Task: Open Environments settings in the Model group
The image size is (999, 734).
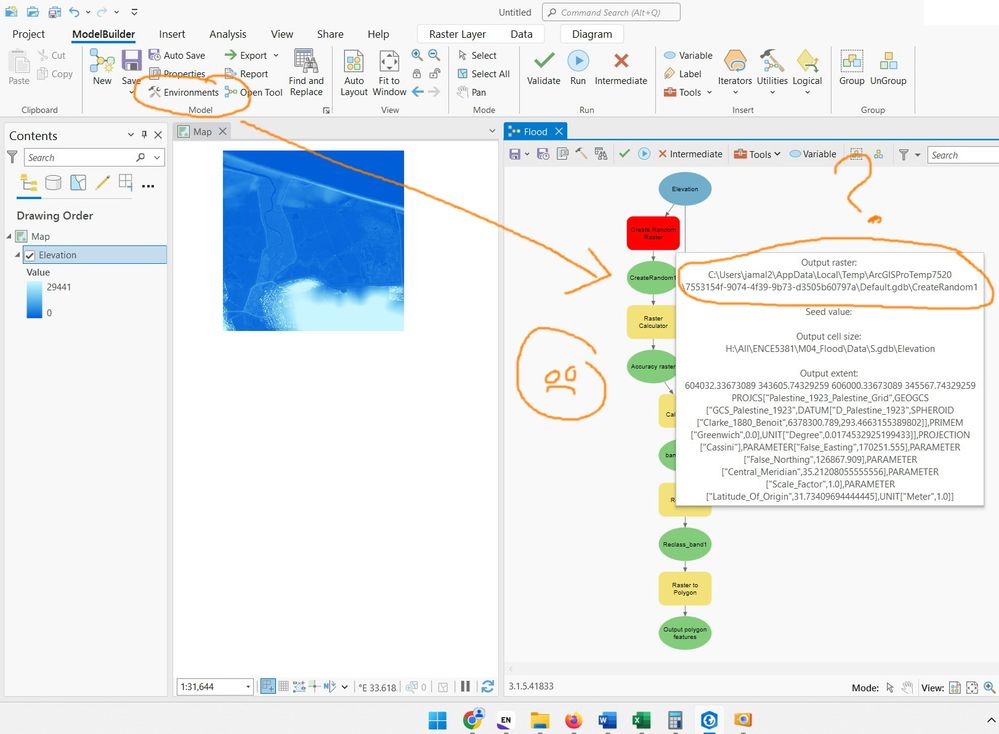Action: pos(183,92)
